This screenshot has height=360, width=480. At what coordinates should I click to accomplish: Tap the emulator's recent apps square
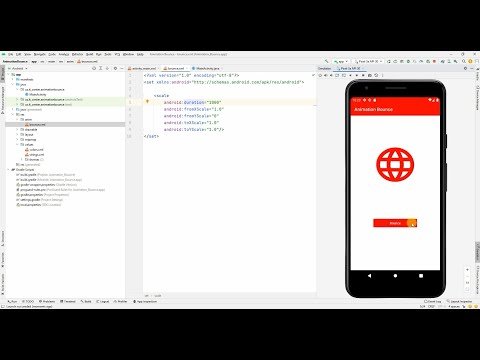[x=421, y=276]
